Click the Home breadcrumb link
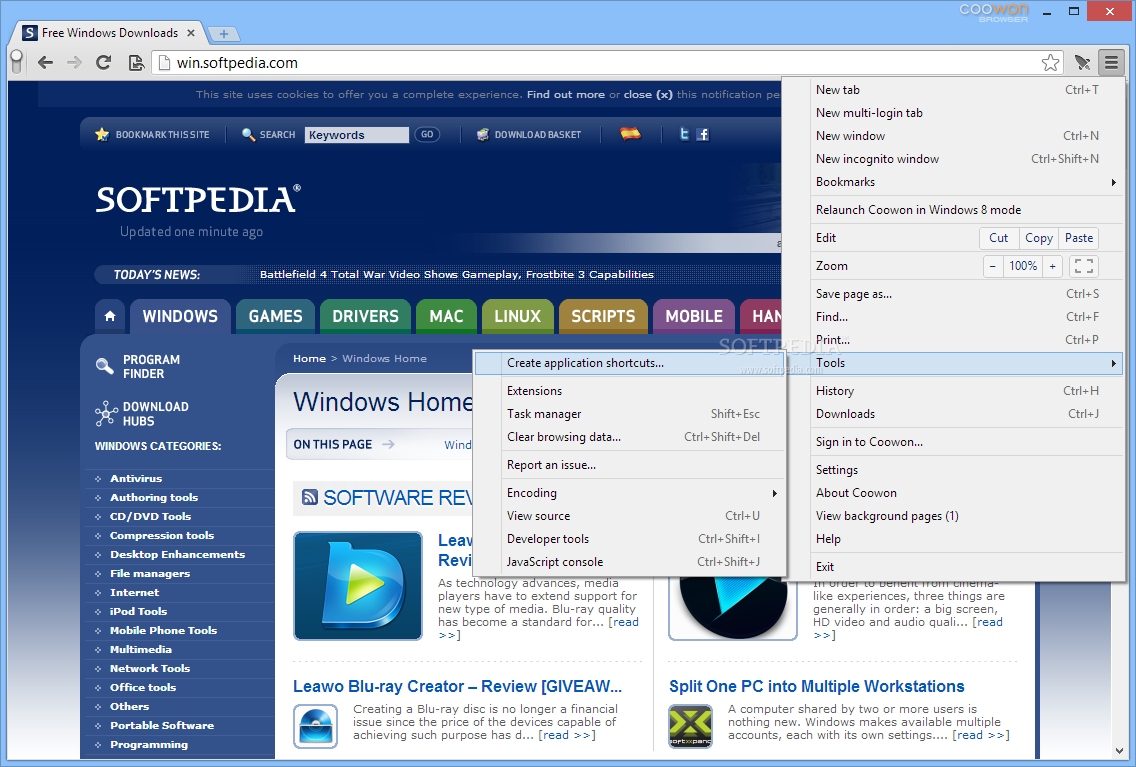 click(x=309, y=359)
